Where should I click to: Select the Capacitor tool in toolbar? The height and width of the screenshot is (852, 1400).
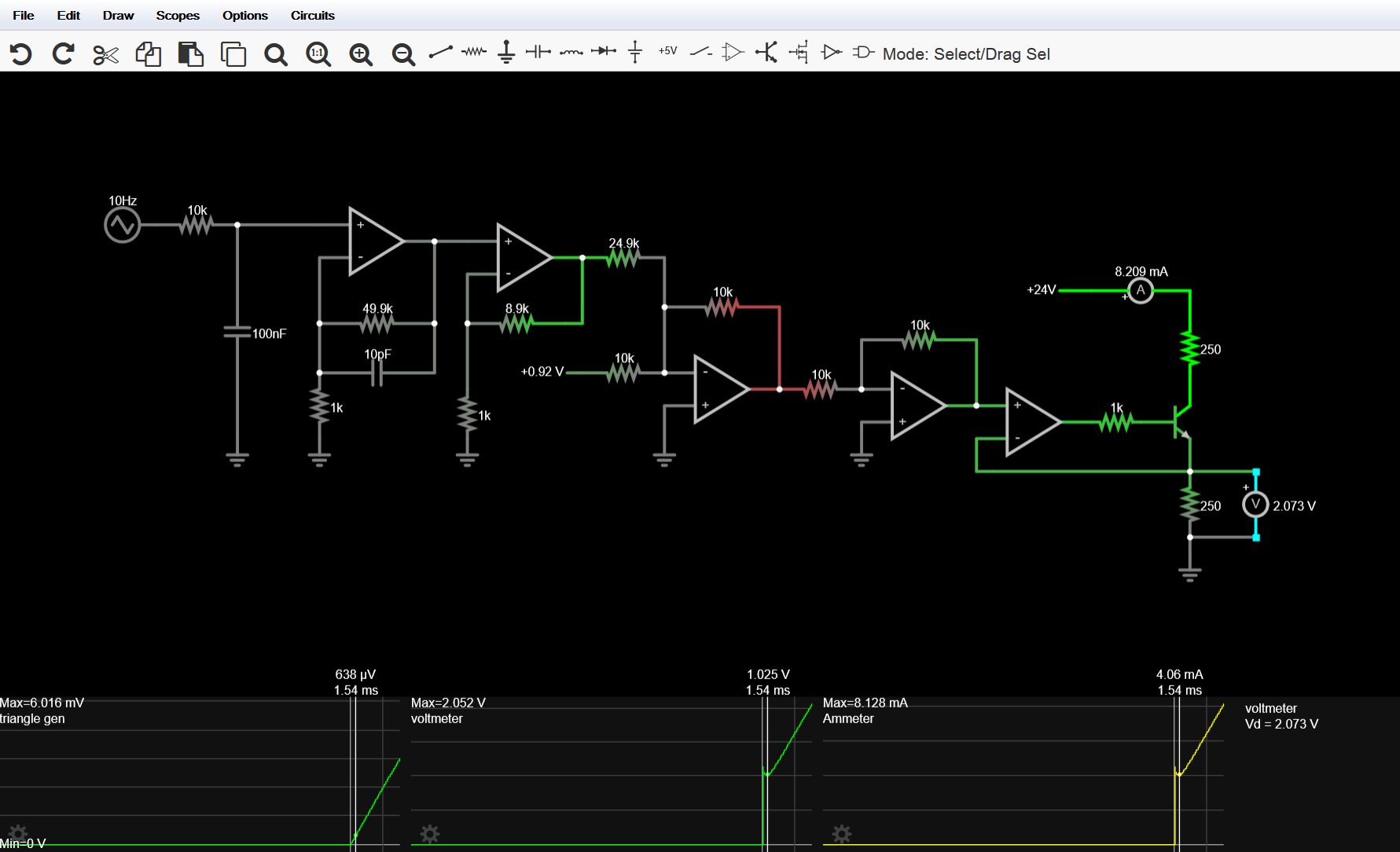538,52
